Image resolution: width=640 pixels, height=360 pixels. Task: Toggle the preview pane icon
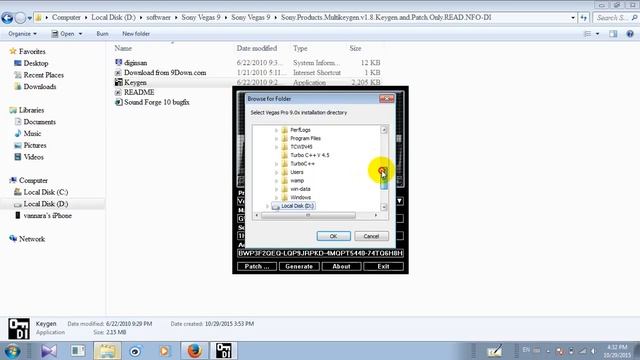[x=613, y=34]
